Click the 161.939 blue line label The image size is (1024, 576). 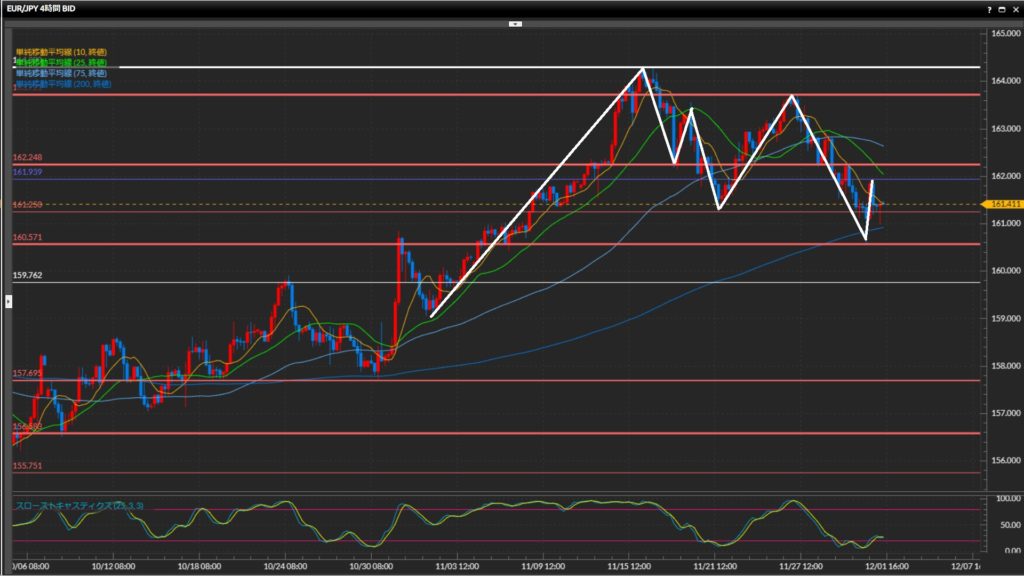[27, 172]
